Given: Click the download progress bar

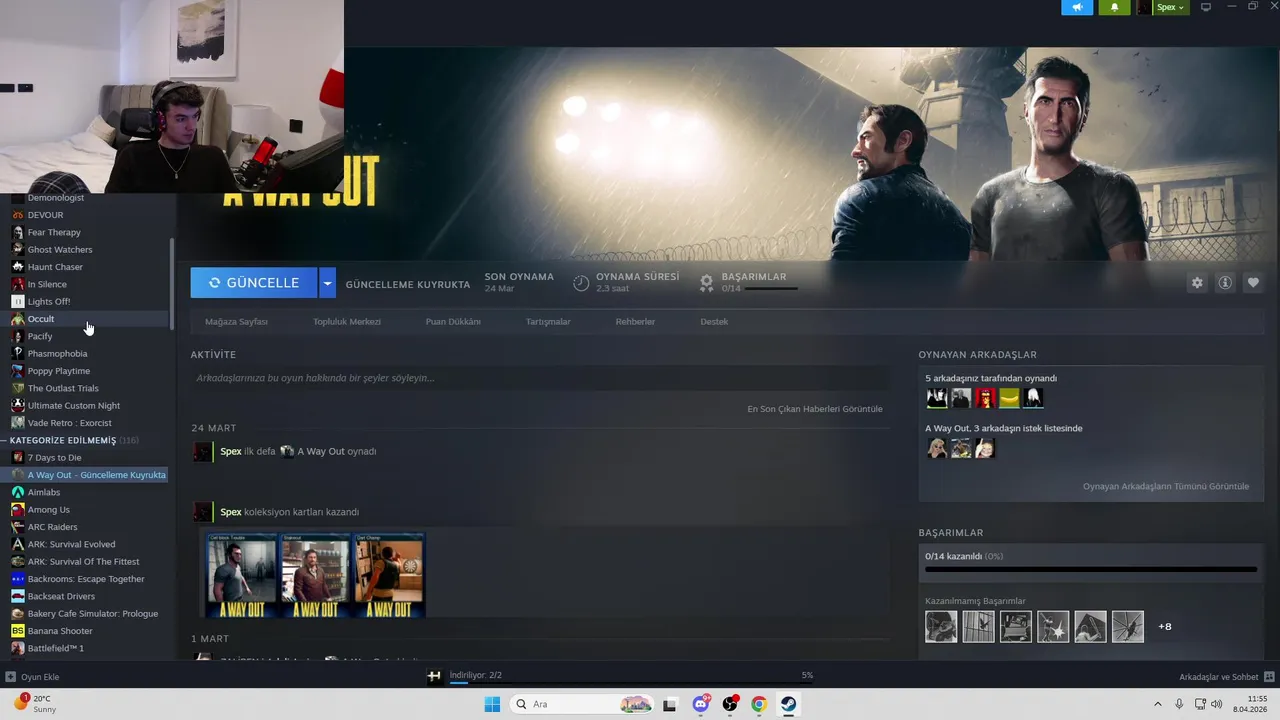Looking at the screenshot, I should pyautogui.click(x=631, y=684).
